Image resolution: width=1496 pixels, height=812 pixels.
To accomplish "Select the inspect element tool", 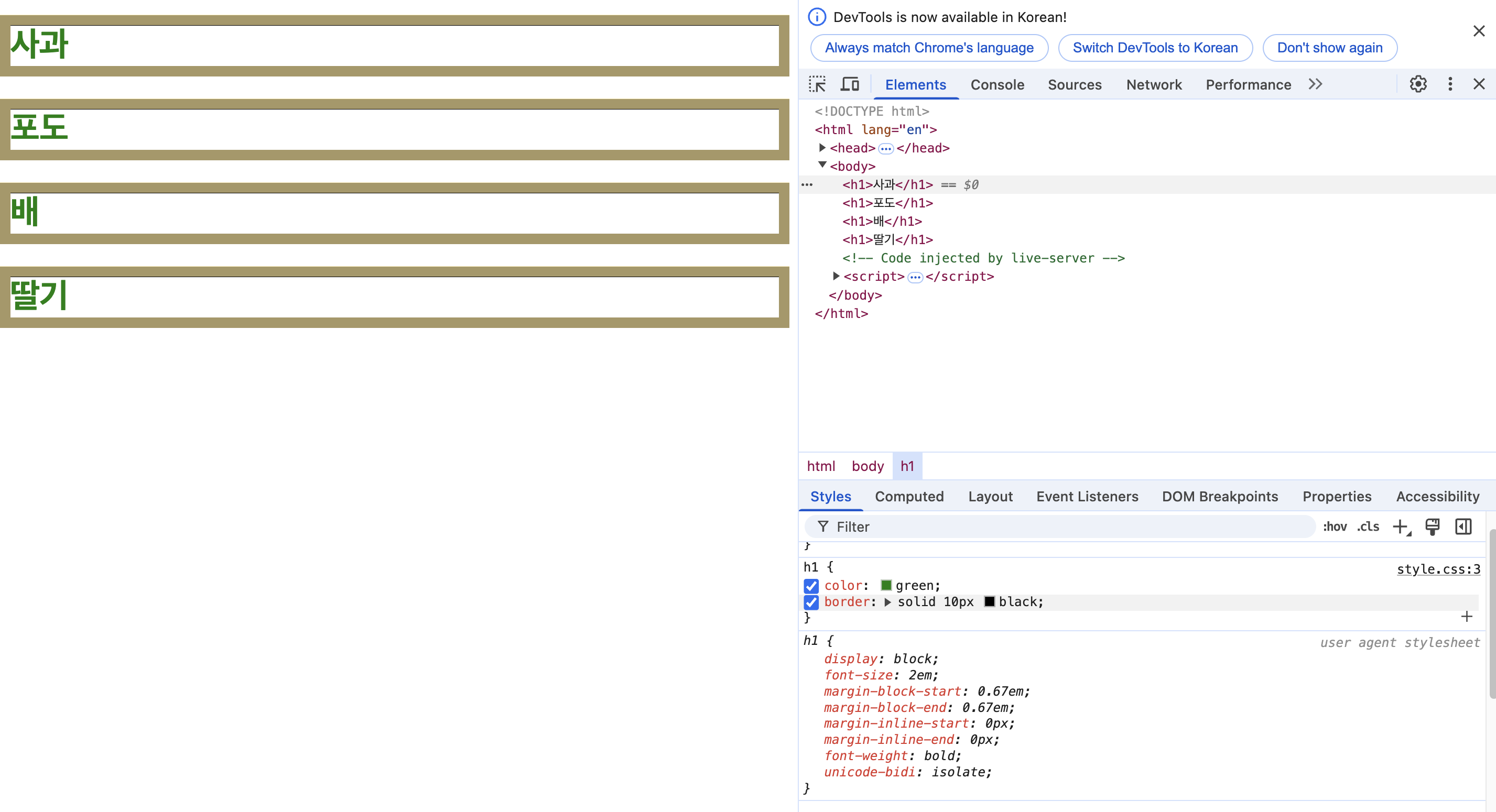I will tap(818, 84).
